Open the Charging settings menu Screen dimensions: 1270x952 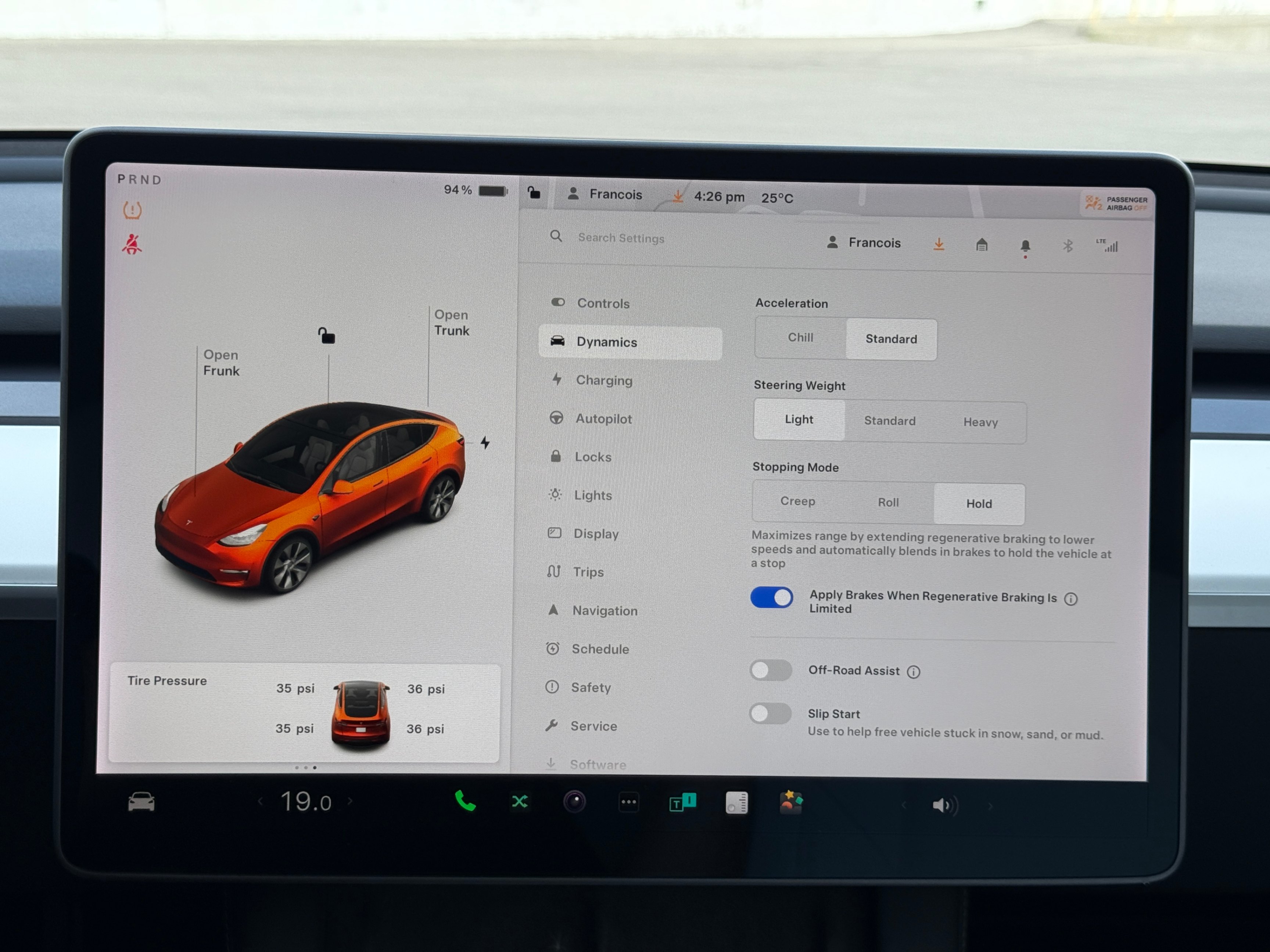point(603,380)
